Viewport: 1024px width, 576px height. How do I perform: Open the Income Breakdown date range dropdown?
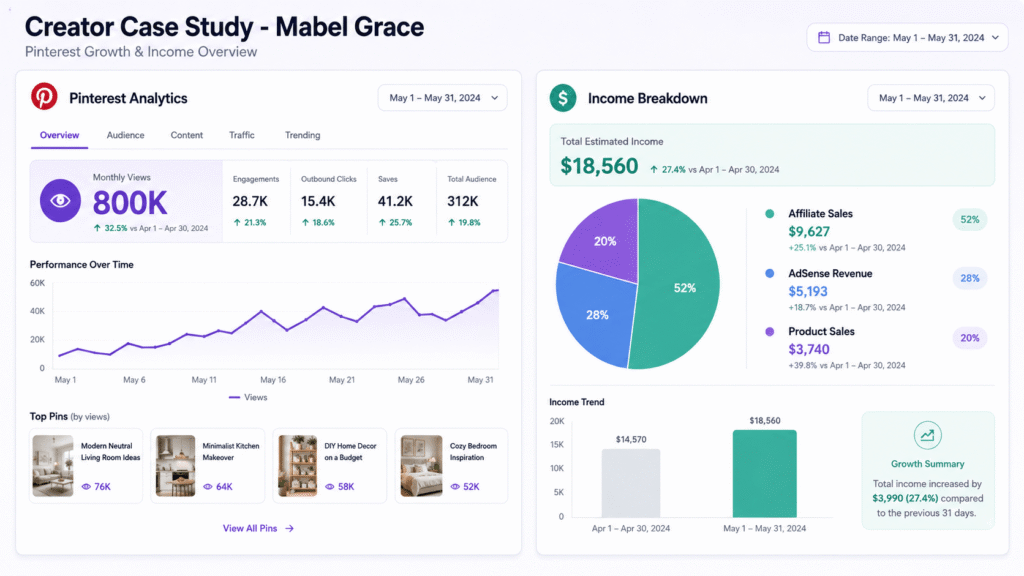[x=931, y=98]
